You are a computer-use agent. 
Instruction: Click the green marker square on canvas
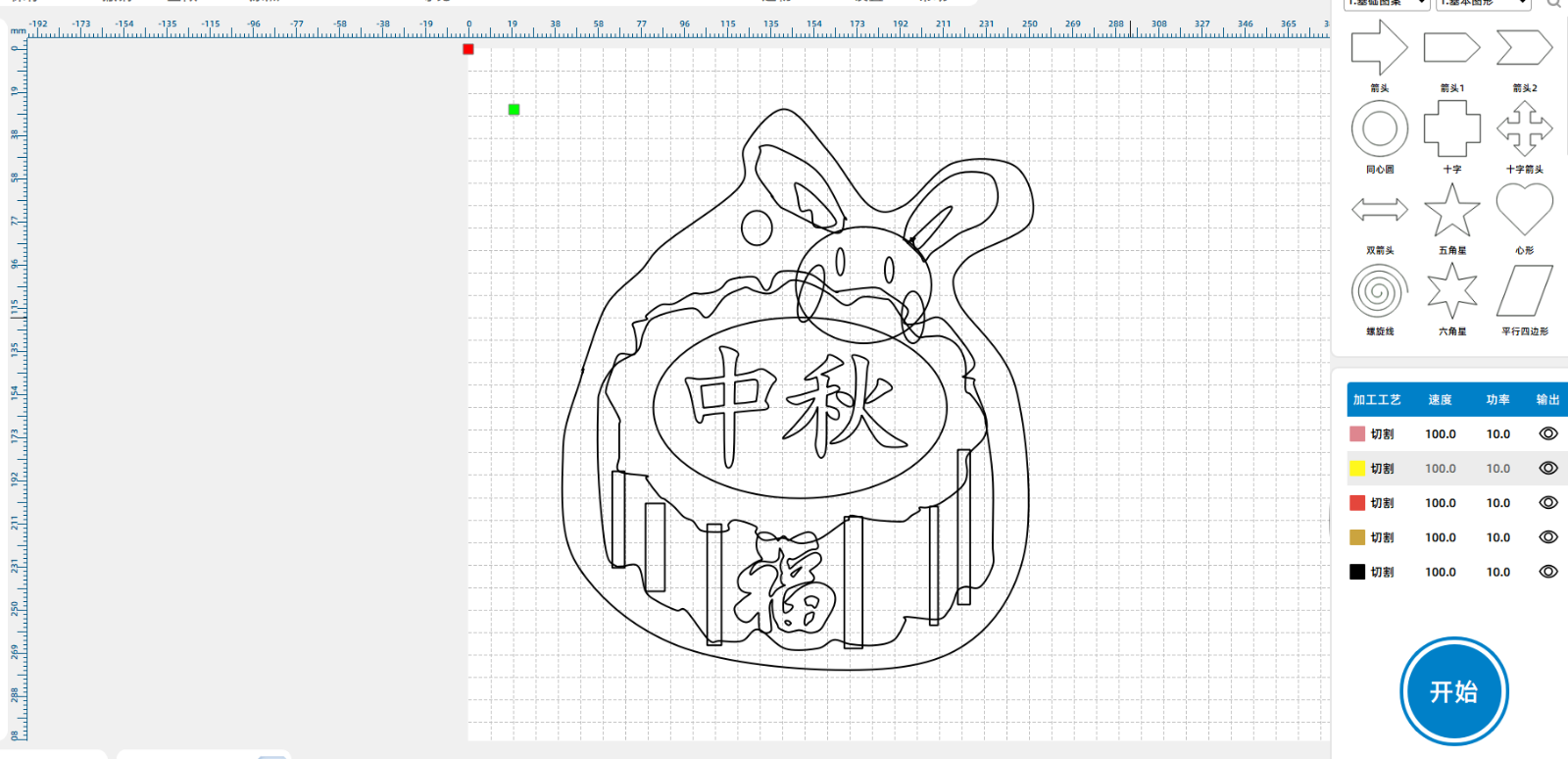tap(514, 110)
